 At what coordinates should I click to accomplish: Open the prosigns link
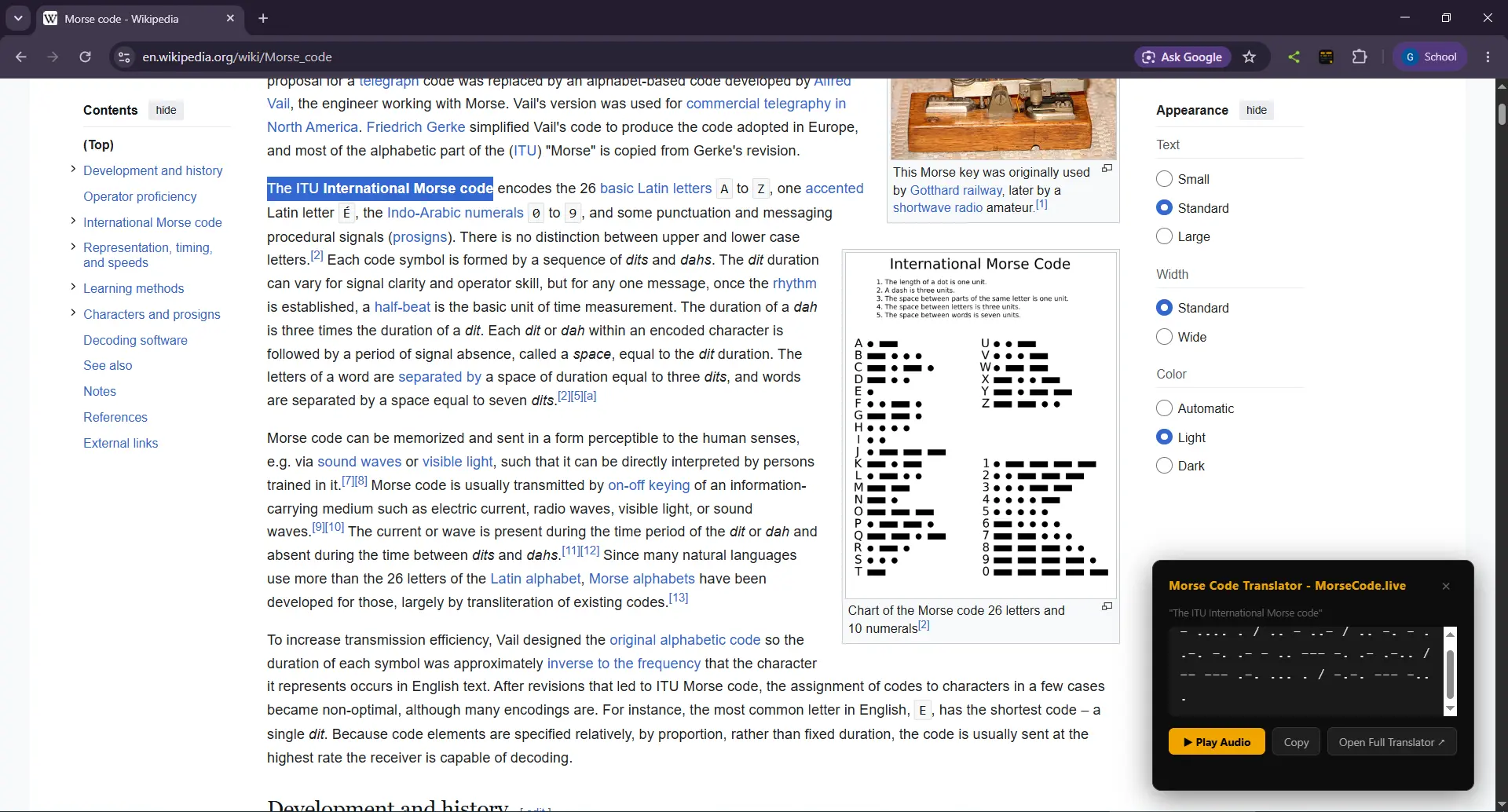click(419, 237)
